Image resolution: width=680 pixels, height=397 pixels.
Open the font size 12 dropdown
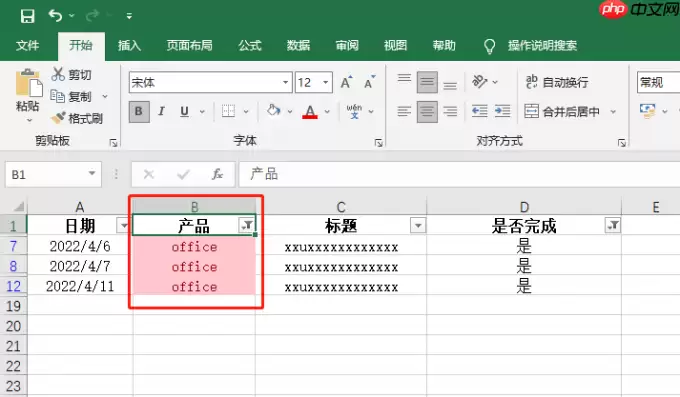tap(325, 82)
